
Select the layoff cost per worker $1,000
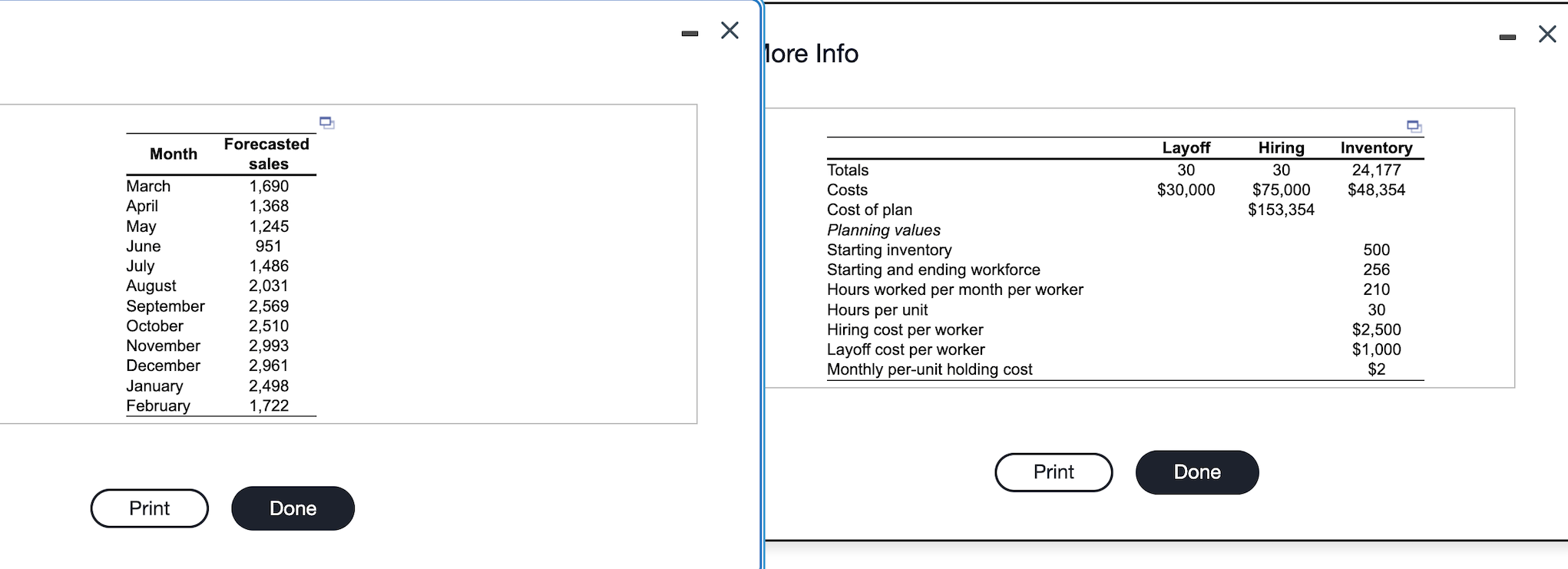(1377, 349)
